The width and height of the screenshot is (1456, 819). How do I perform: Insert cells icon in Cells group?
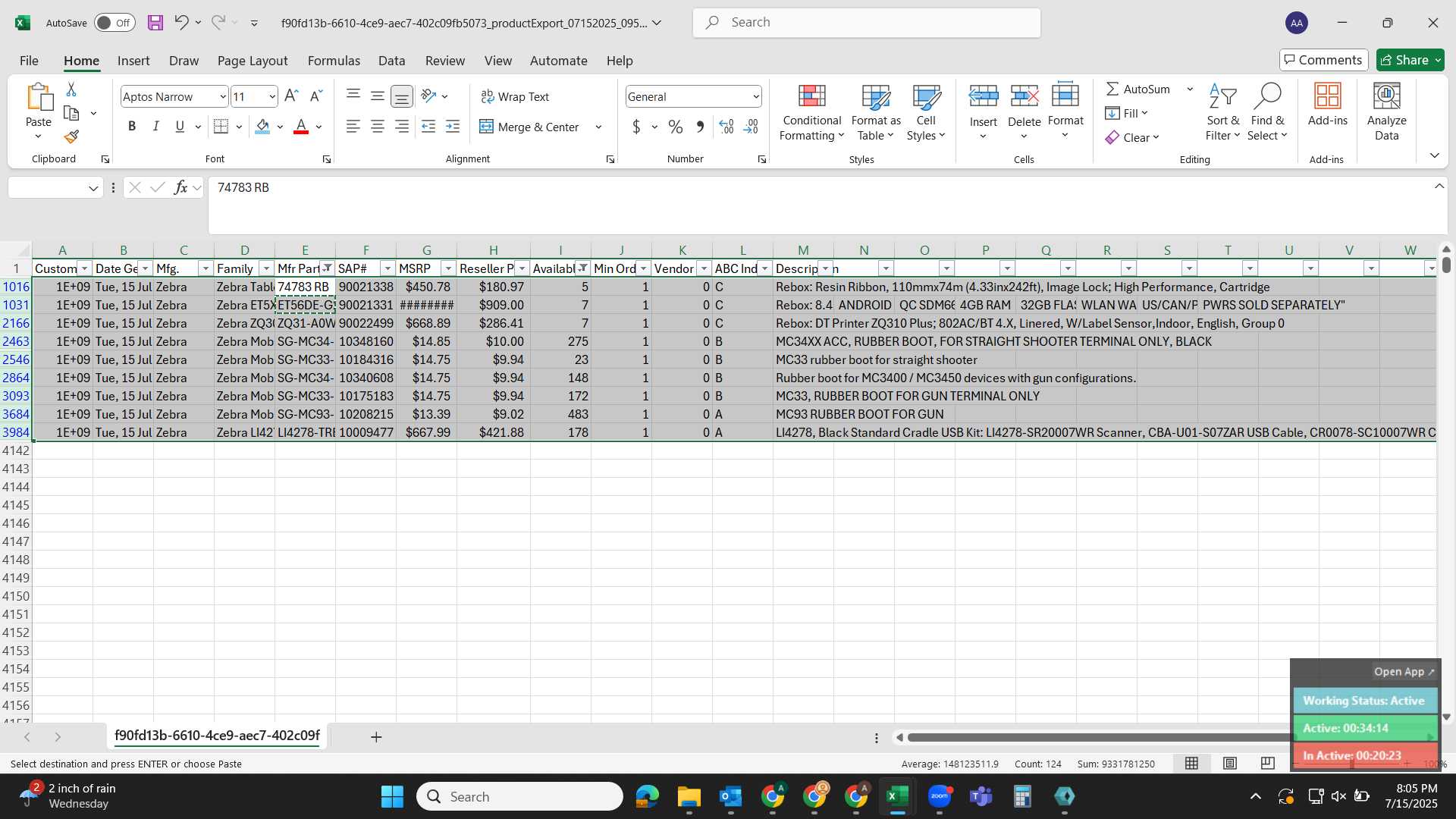pyautogui.click(x=984, y=96)
